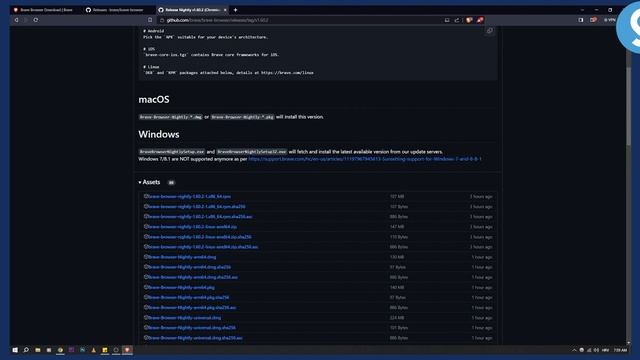640x360 pixels.
Task: Open the taskbar search magnifier
Action: pyautogui.click(x=26, y=350)
